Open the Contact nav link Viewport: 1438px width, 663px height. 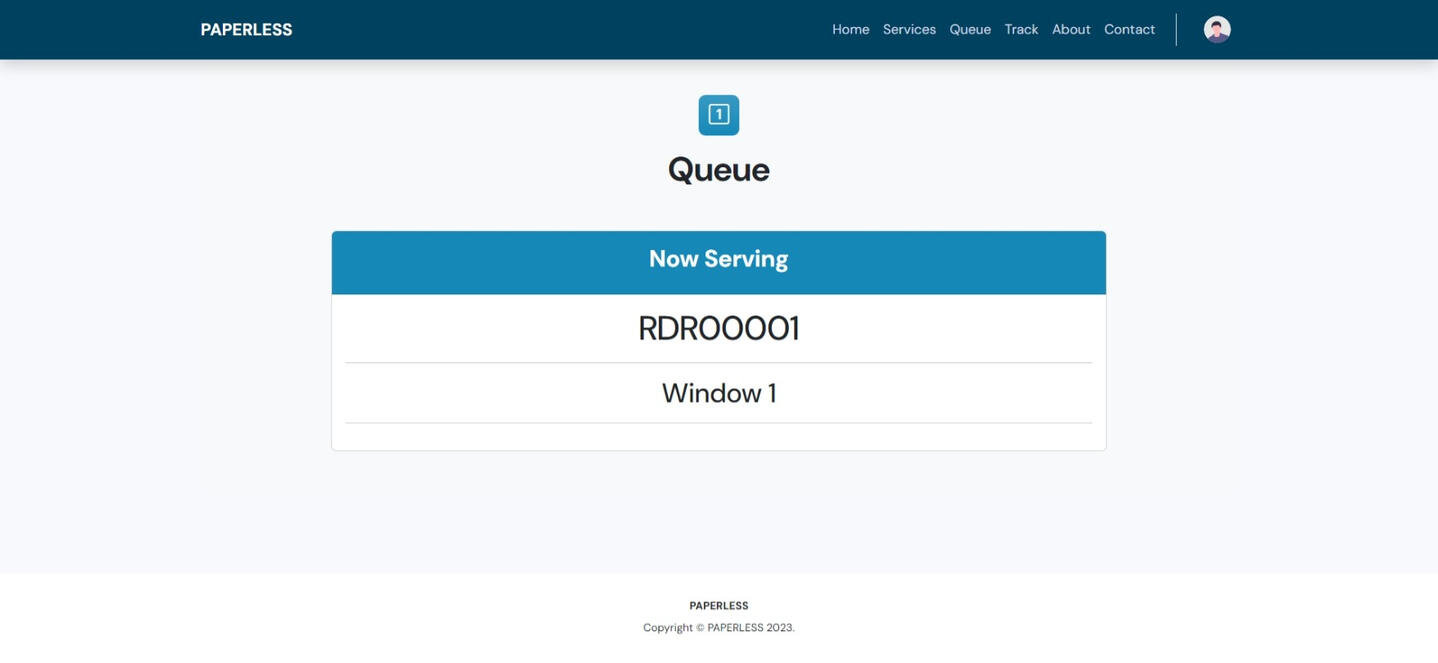point(1129,30)
